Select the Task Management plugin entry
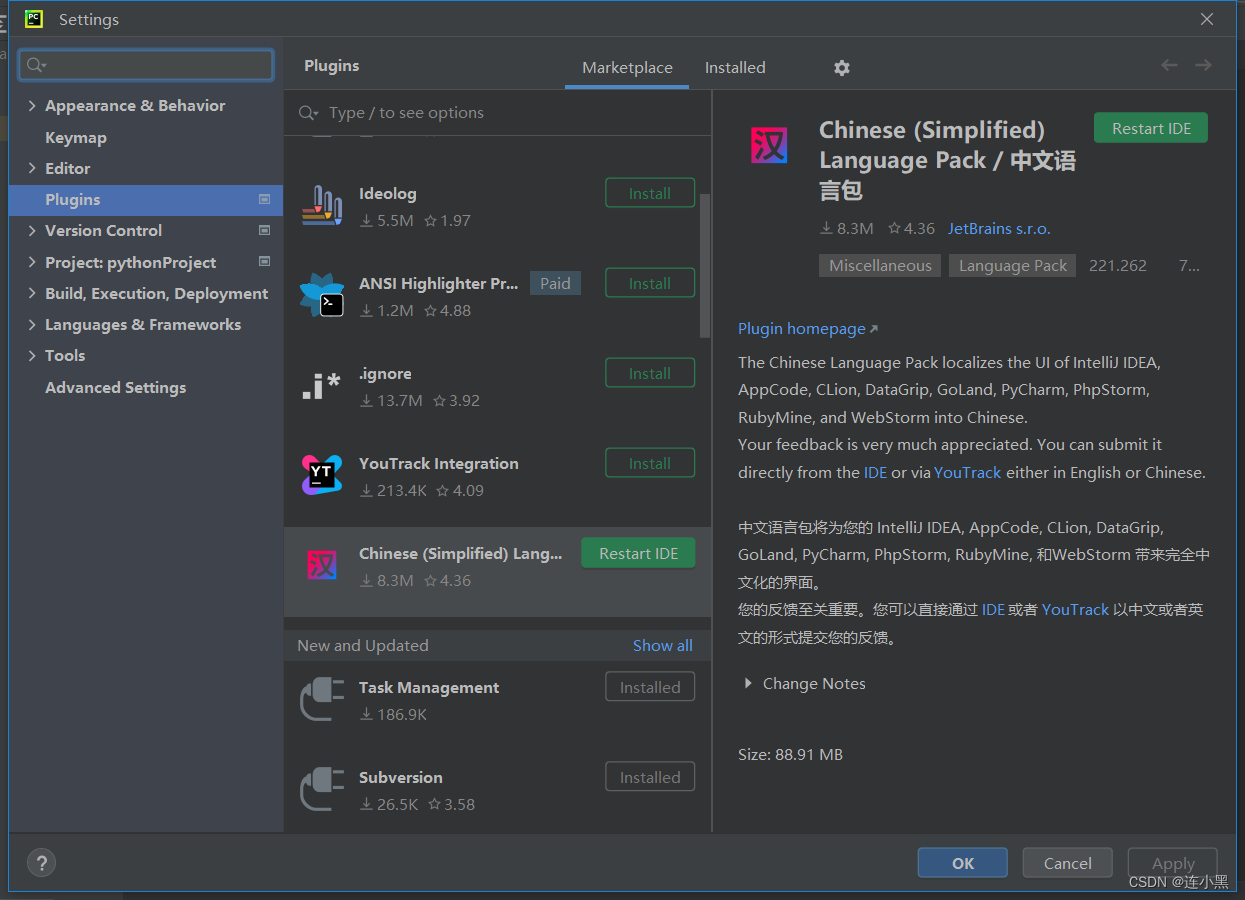1245x900 pixels. 498,699
